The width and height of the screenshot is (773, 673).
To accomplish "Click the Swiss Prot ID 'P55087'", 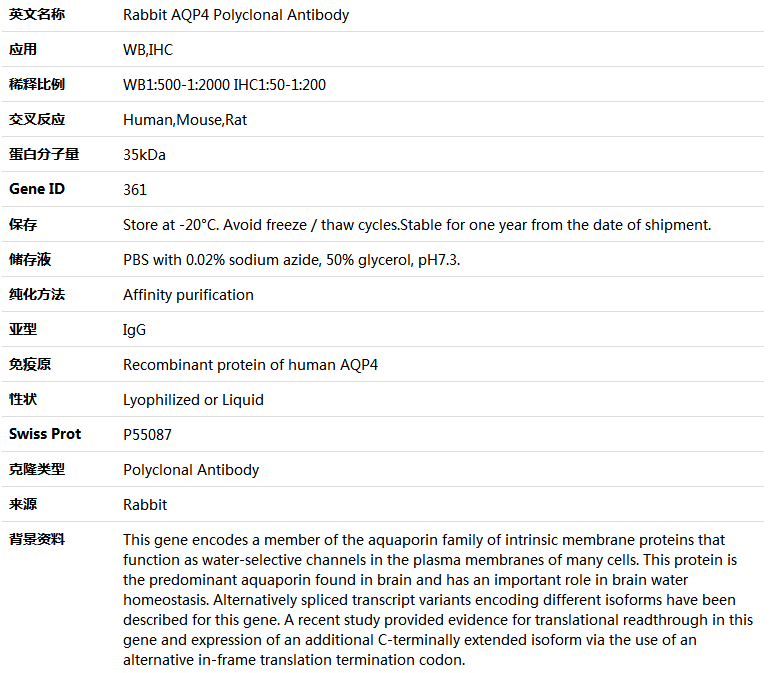I will (x=147, y=435).
